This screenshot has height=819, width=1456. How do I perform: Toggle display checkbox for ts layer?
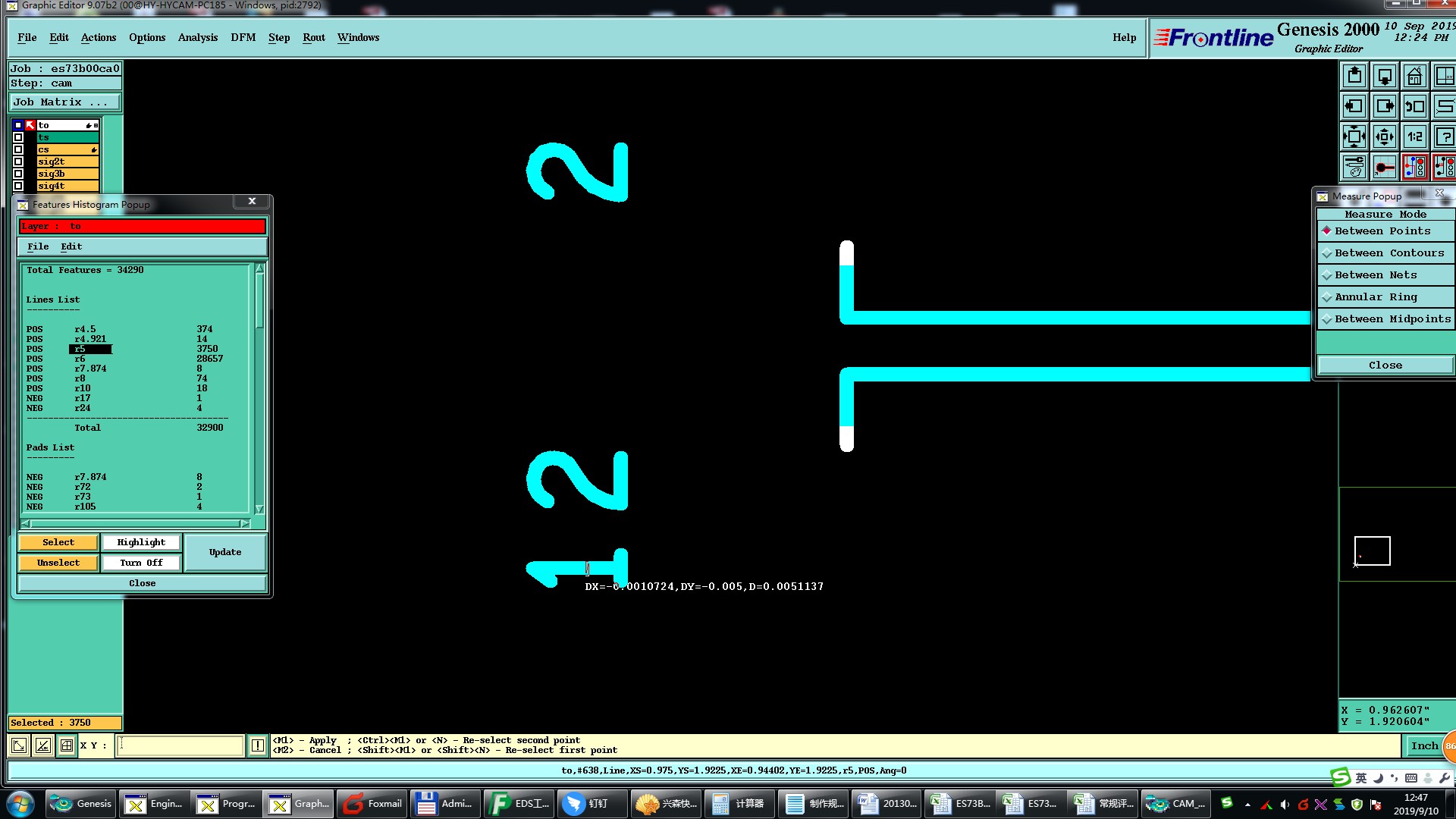(x=18, y=137)
